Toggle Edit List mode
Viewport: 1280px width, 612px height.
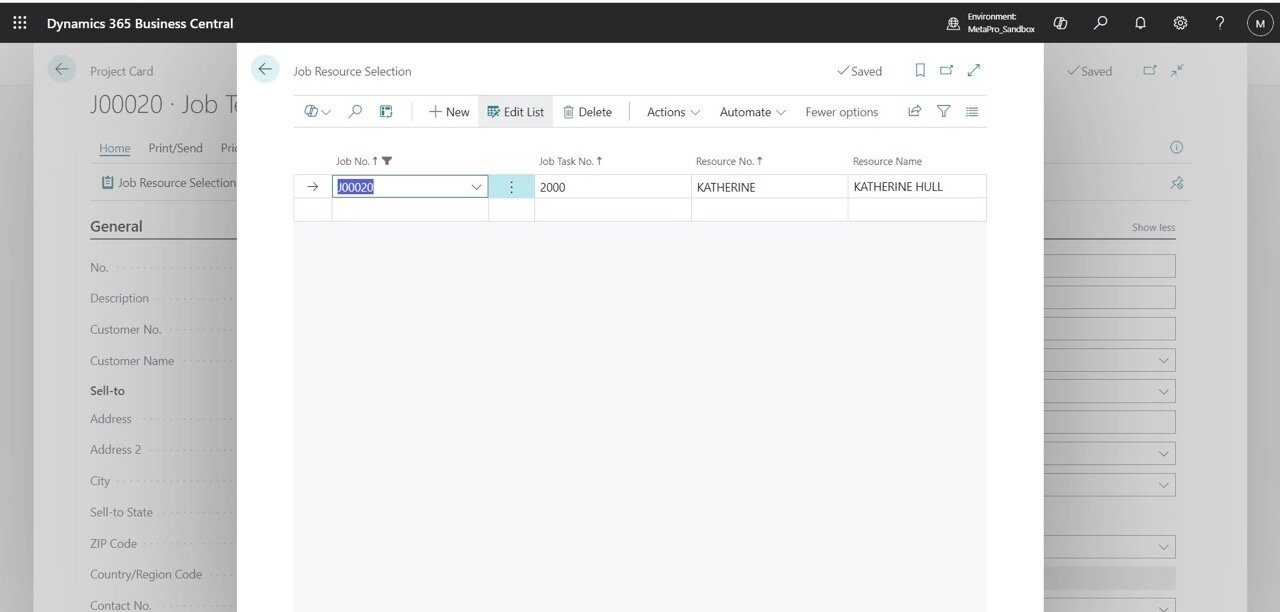[516, 112]
